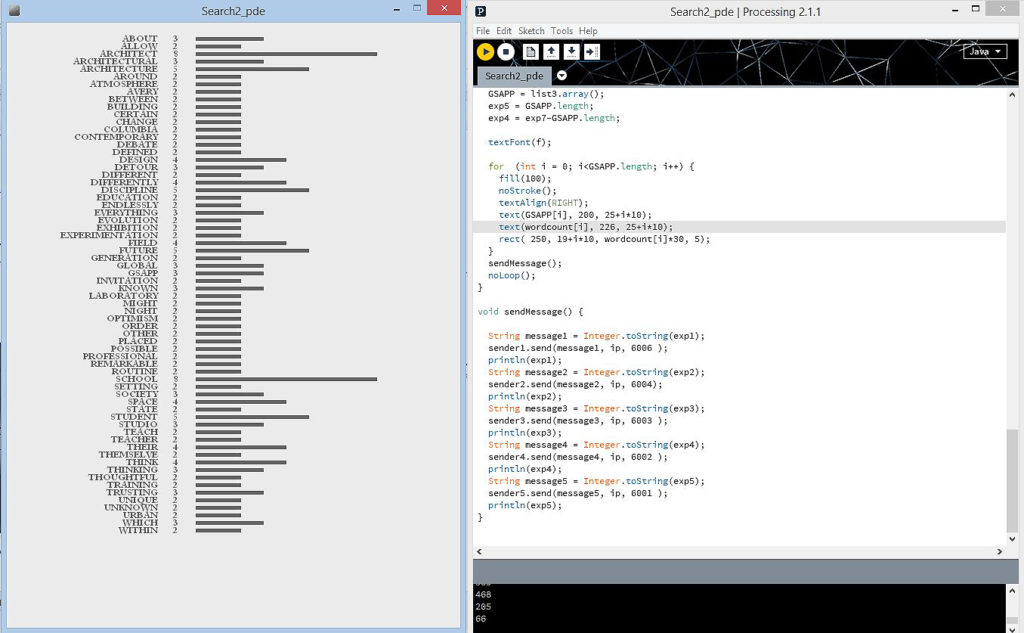Select the Search2_pde editor tab
Viewport: 1024px width, 633px height.
point(514,76)
